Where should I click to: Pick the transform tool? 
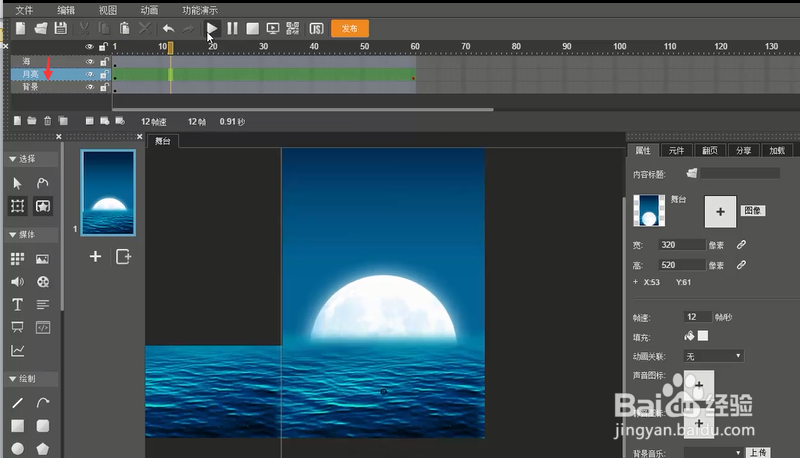click(x=17, y=206)
